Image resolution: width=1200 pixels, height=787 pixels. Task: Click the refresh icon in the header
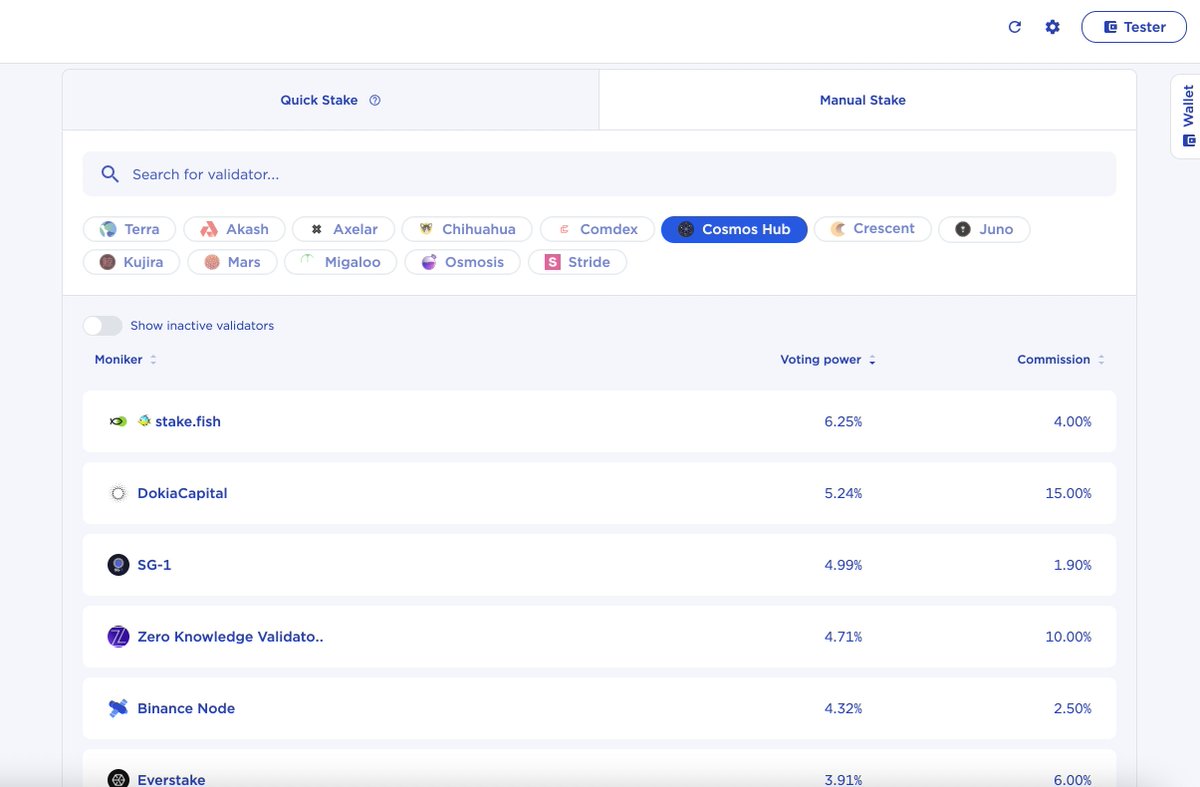tap(1014, 27)
